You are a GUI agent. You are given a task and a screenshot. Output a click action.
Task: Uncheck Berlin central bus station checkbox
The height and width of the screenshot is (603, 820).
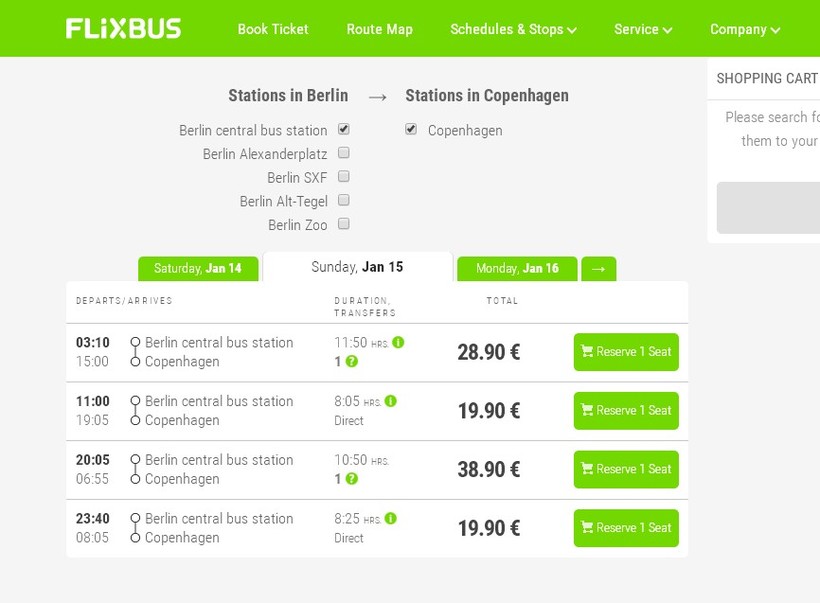tap(344, 129)
